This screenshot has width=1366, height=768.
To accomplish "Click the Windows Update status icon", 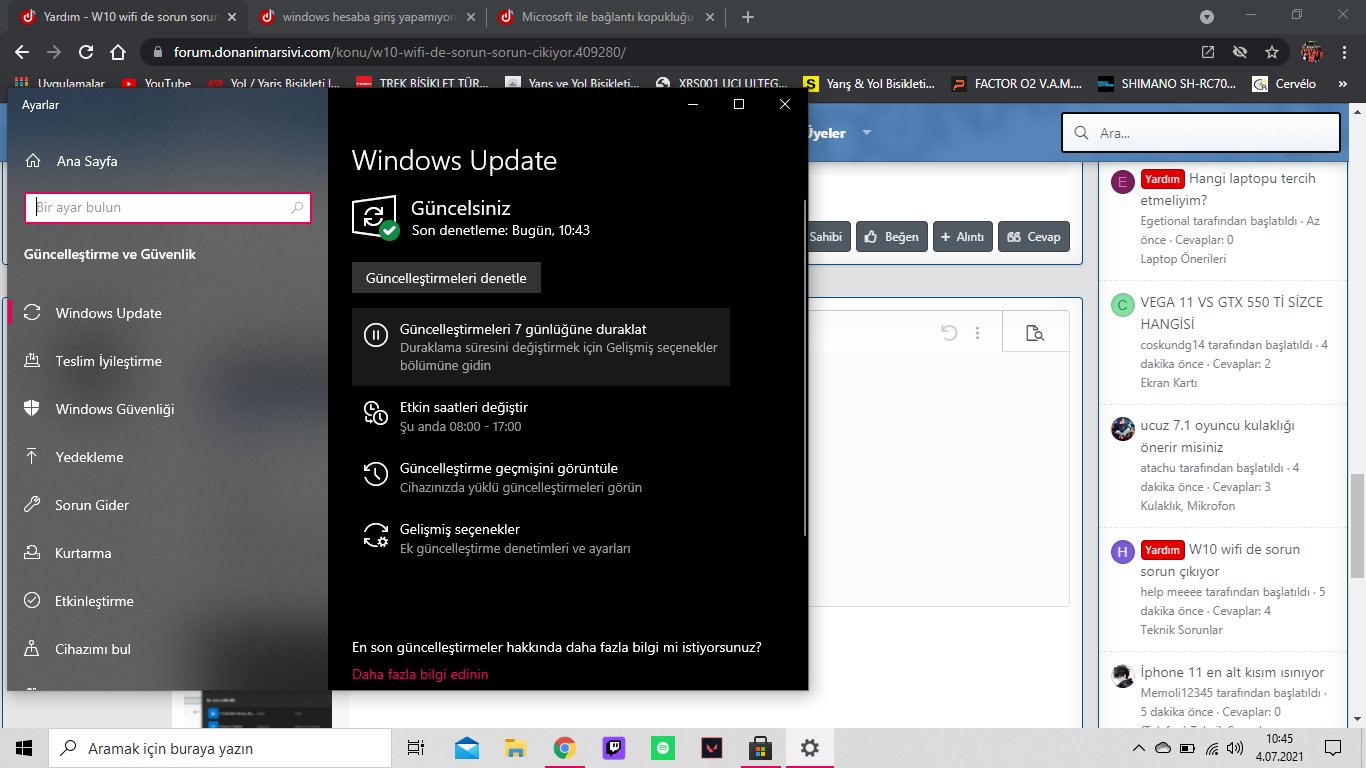I will click(x=375, y=218).
